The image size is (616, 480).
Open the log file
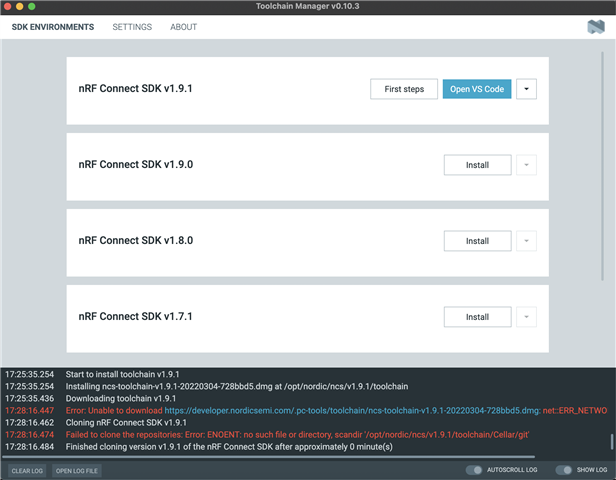77,471
